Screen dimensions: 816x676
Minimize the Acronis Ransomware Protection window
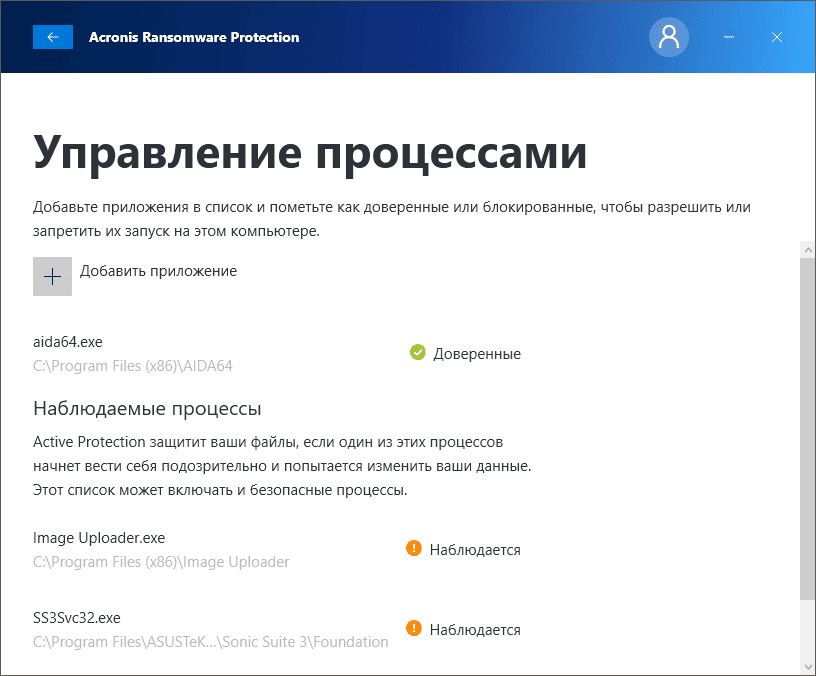click(x=729, y=37)
